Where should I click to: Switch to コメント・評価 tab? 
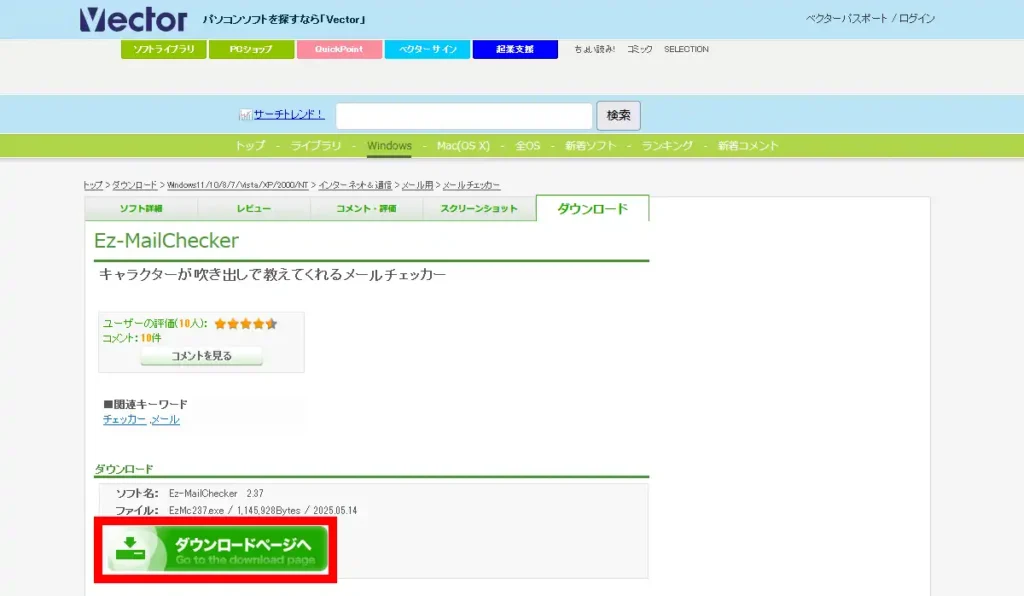coord(366,209)
